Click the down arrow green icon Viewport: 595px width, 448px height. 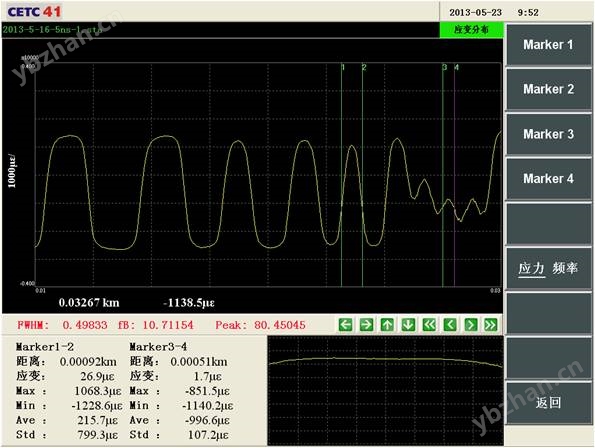(x=408, y=325)
